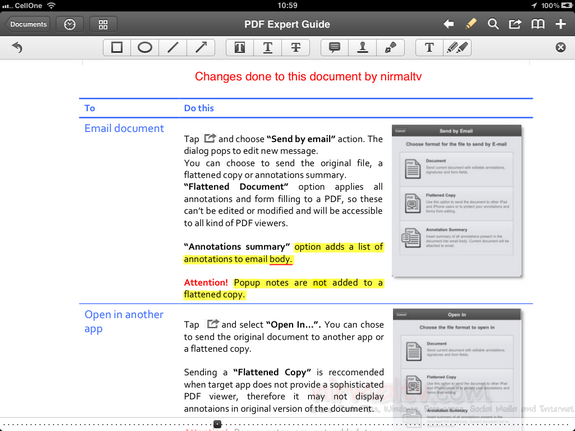
Task: Tap the 'Open in another app' heading
Action: coord(124,321)
